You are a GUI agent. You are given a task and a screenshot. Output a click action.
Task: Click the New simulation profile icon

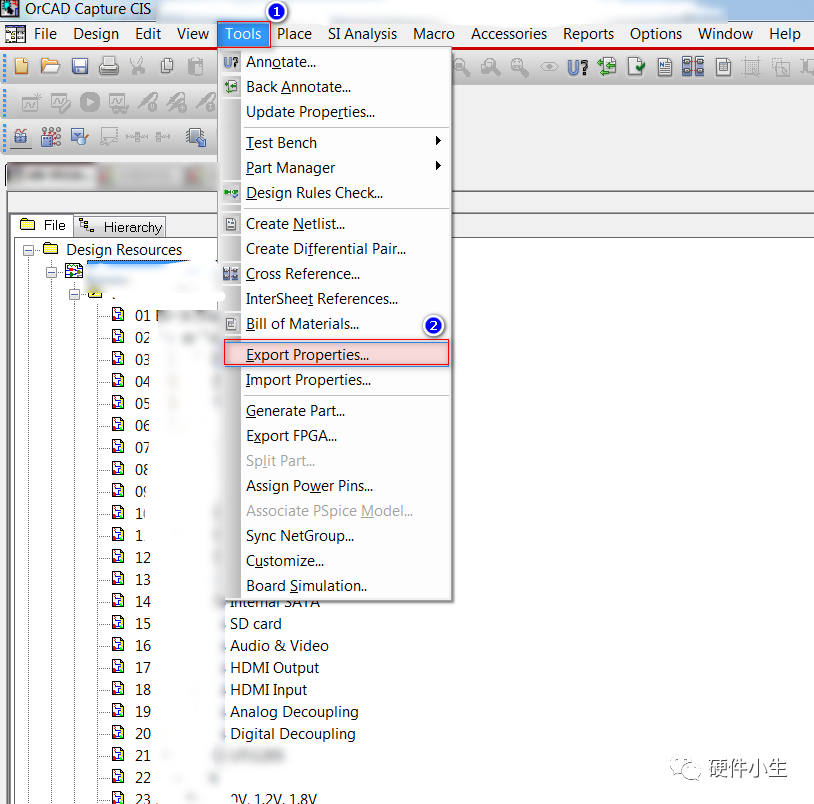click(31, 102)
